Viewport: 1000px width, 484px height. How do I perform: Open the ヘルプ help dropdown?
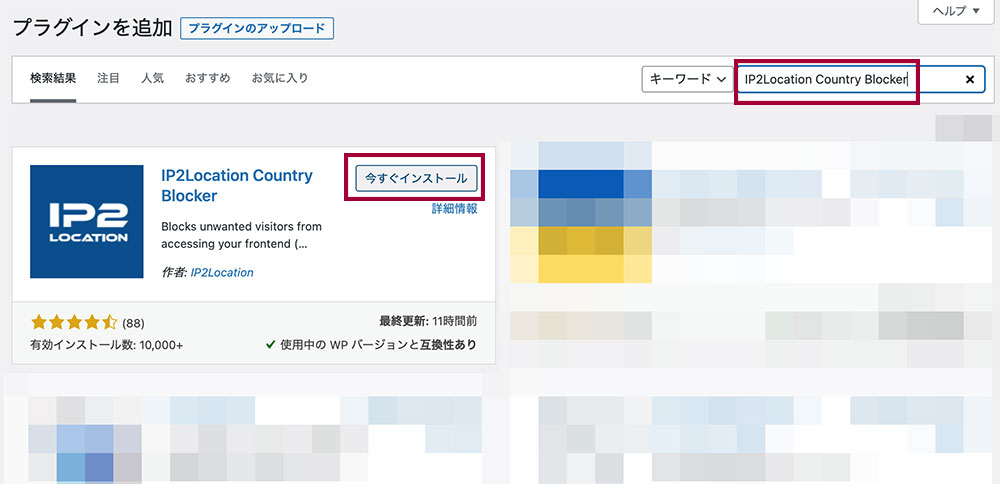click(x=955, y=11)
